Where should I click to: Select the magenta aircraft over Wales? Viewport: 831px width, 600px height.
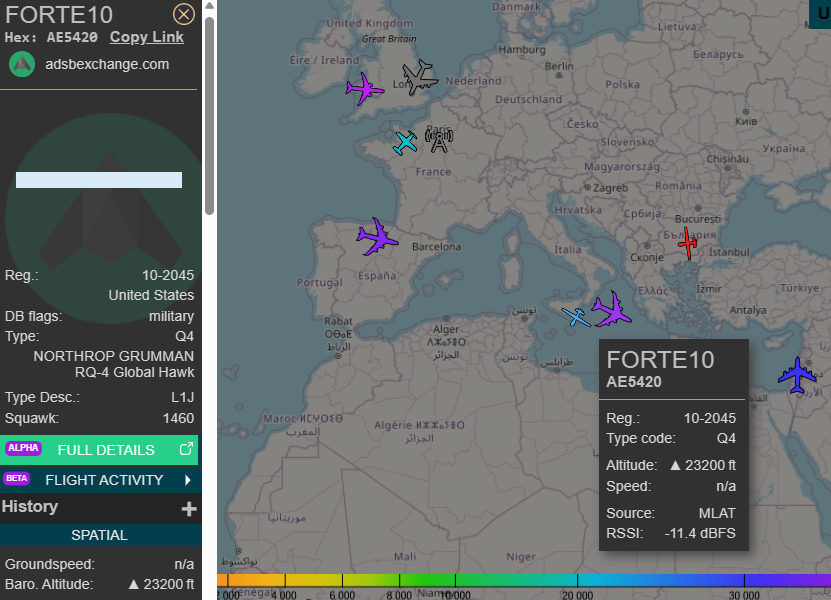tap(365, 89)
